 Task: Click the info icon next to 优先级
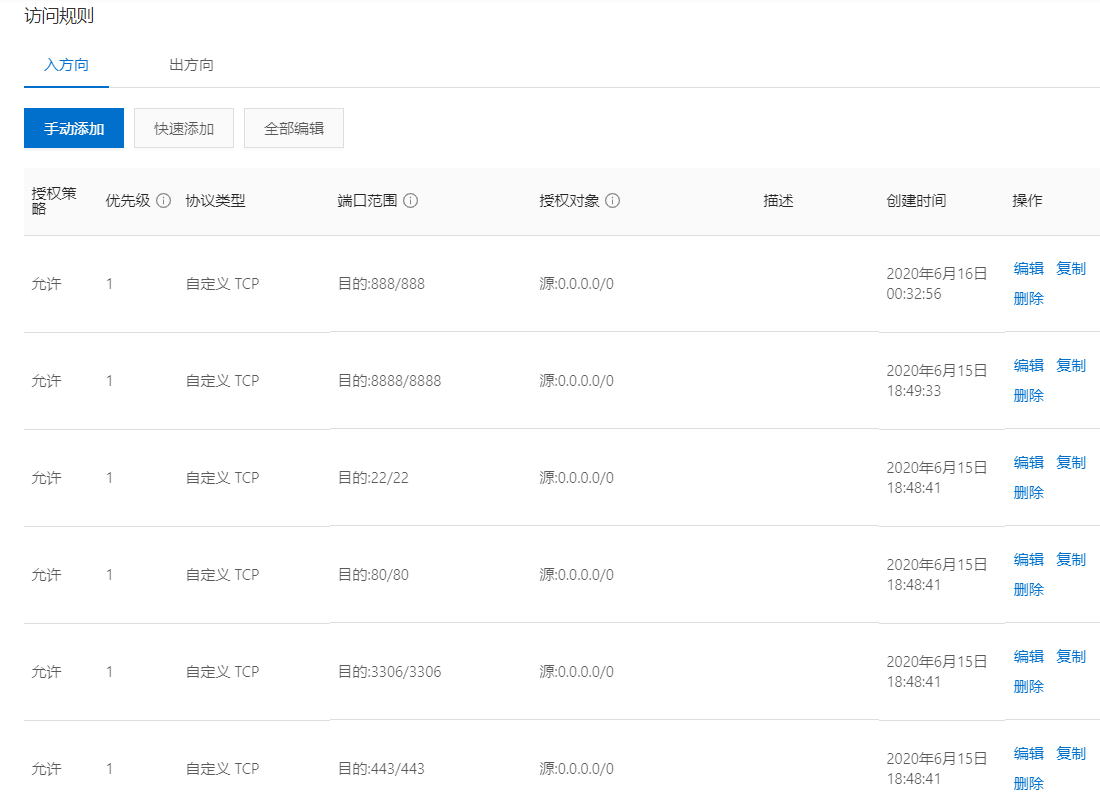[163, 201]
